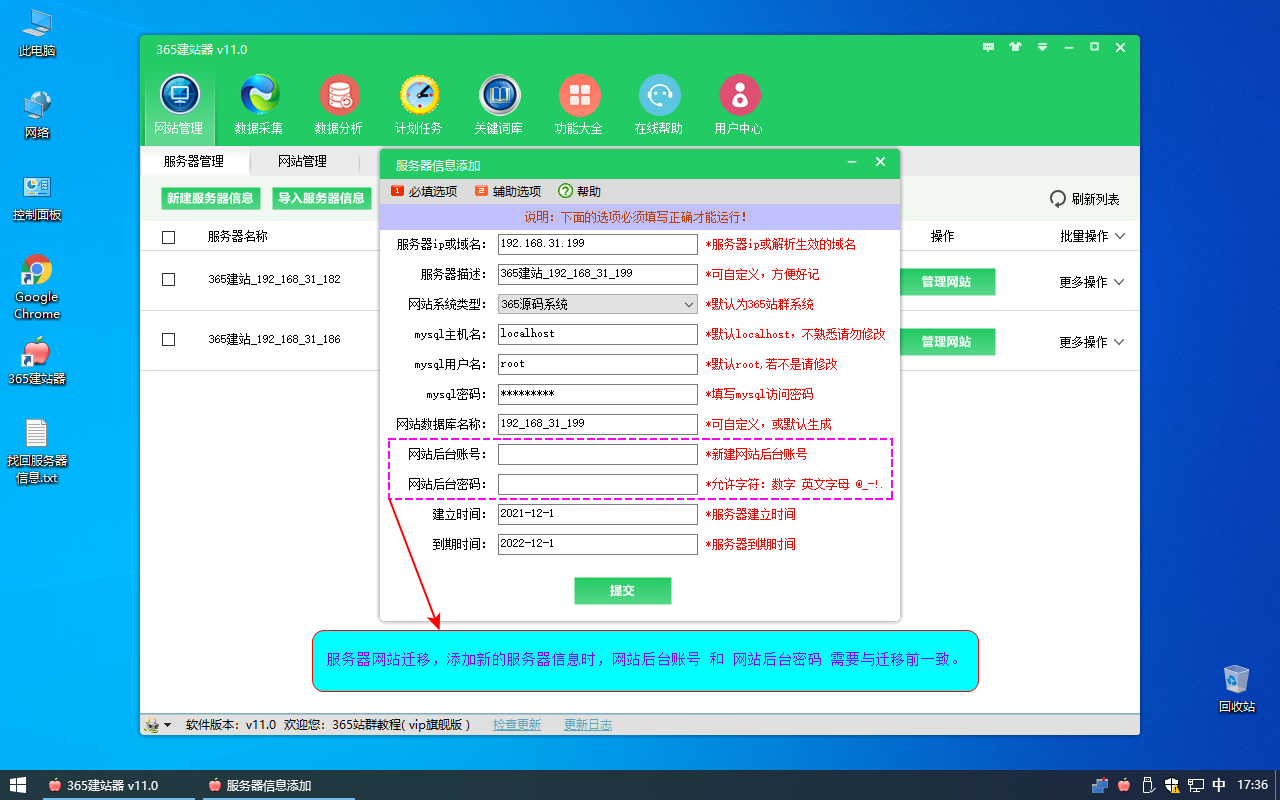Open Google Chrome from the desktop
Screen dimensions: 1280x800
click(37, 287)
